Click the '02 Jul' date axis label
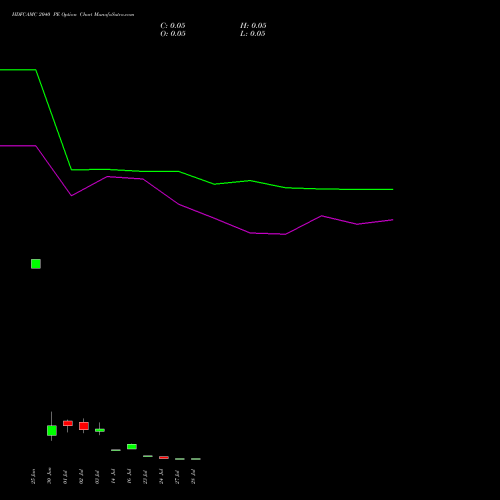 point(81,477)
